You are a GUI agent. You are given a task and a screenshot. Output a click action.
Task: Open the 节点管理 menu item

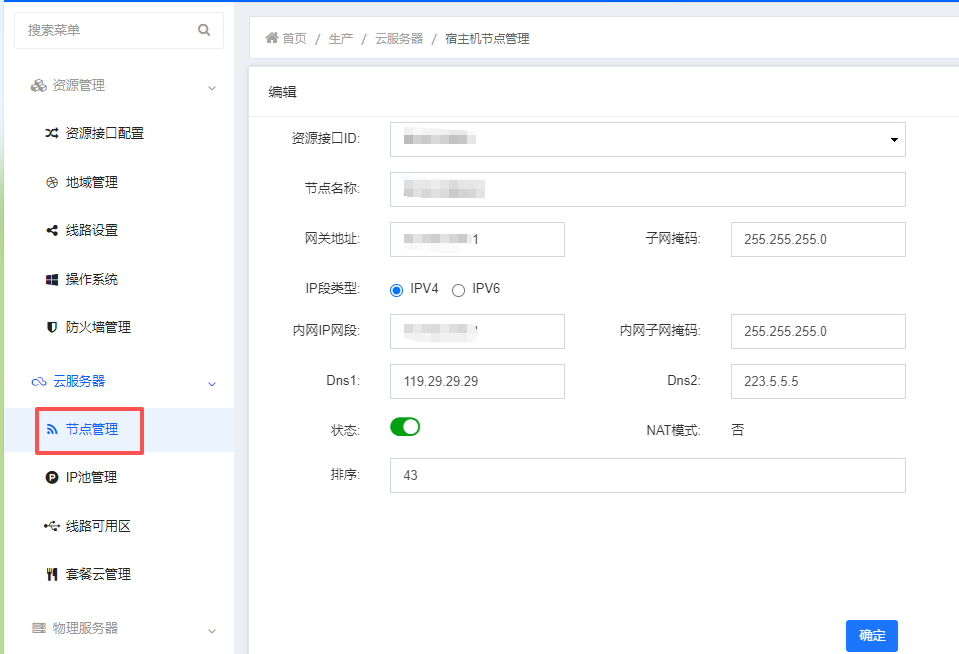[x=89, y=430]
